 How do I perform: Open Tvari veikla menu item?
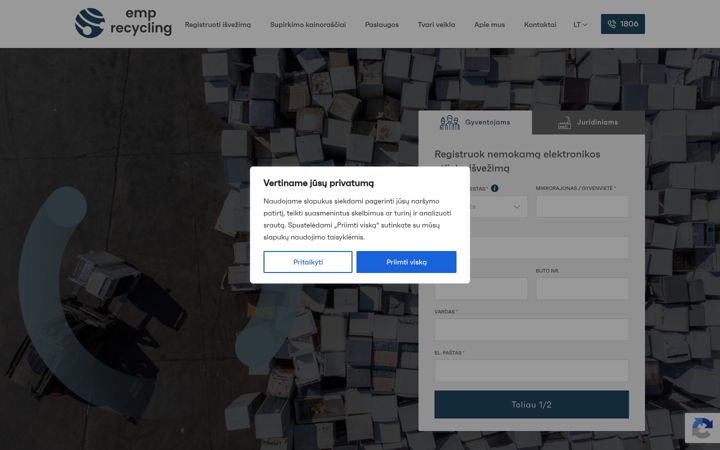(436, 25)
